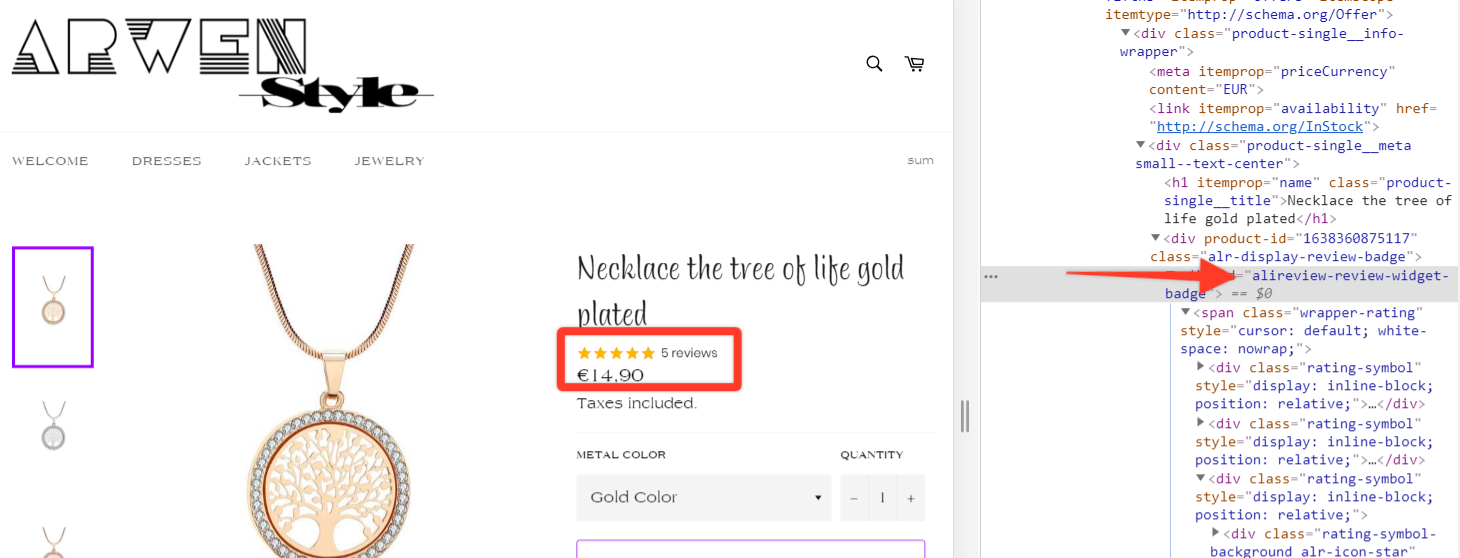This screenshot has height=558, width=1460.
Task: Expand the second rating-symbol div node
Action: pos(1201,423)
